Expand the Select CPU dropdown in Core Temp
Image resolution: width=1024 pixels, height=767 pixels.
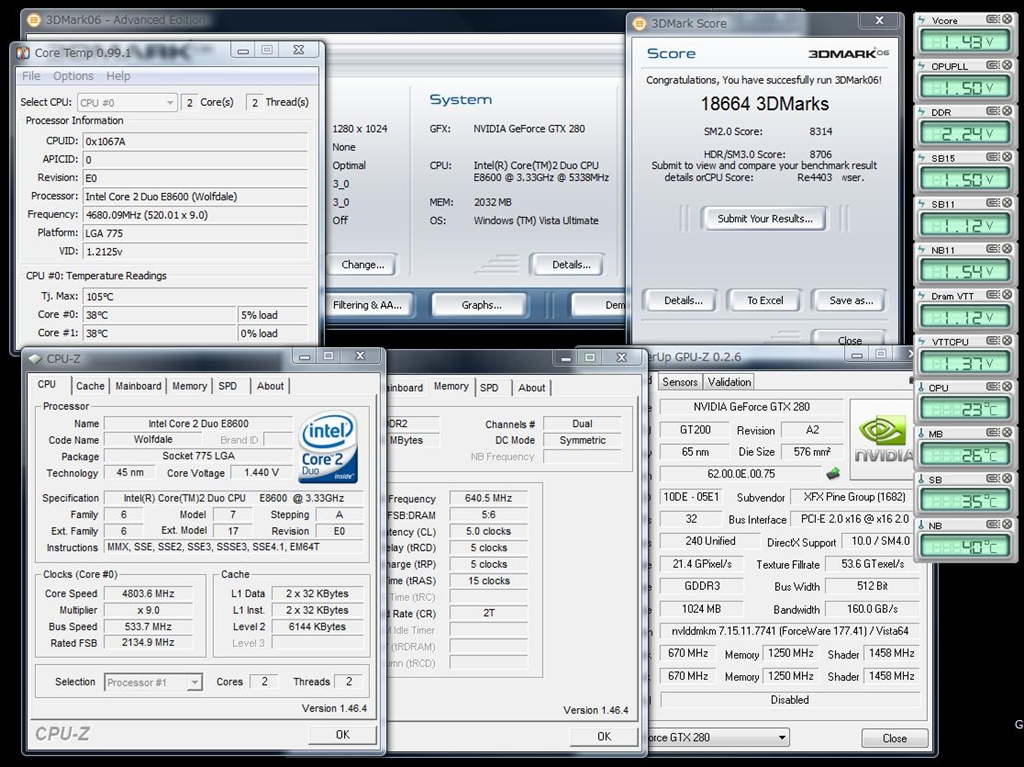pyautogui.click(x=168, y=102)
